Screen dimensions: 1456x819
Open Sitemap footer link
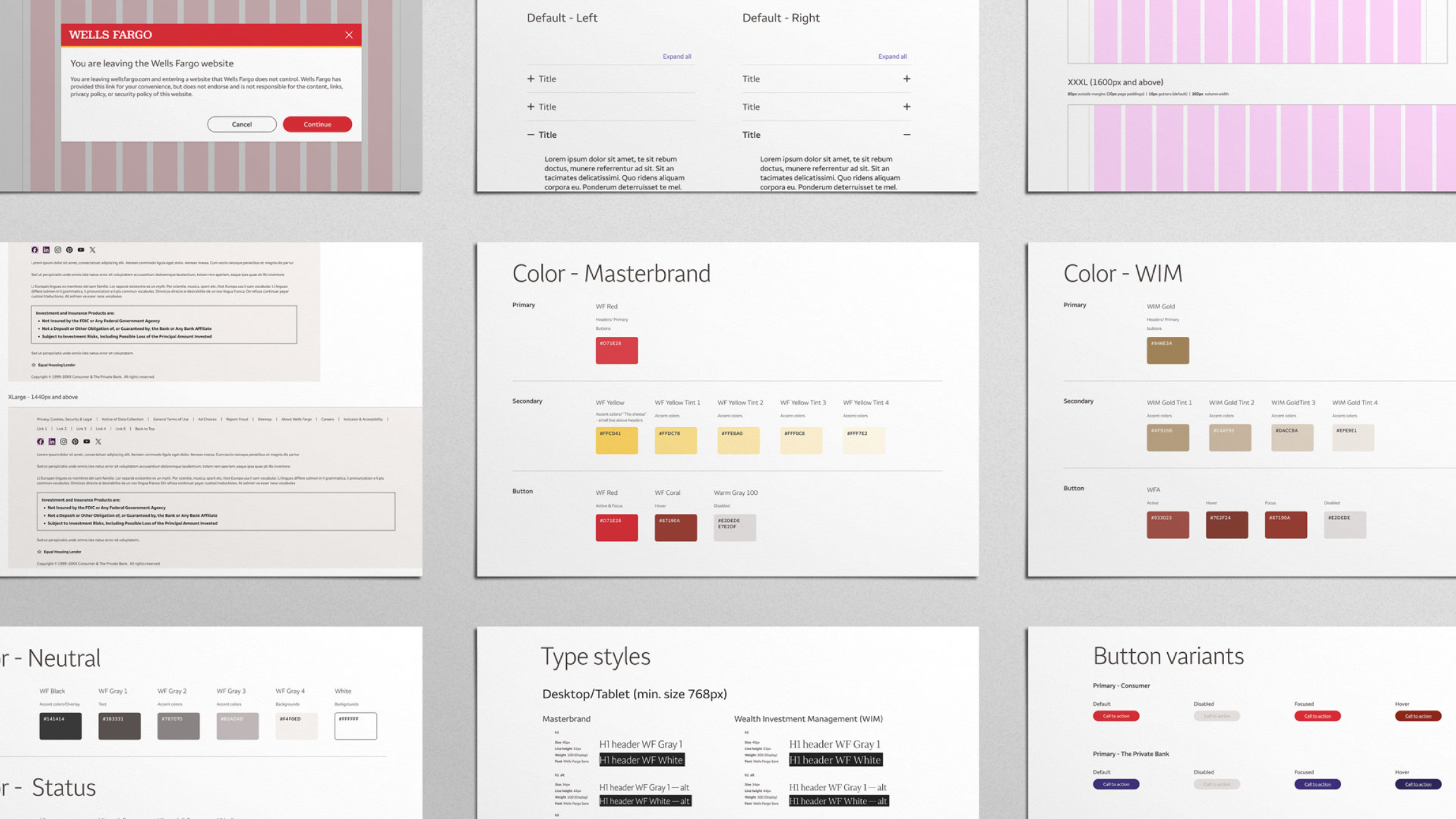point(264,419)
